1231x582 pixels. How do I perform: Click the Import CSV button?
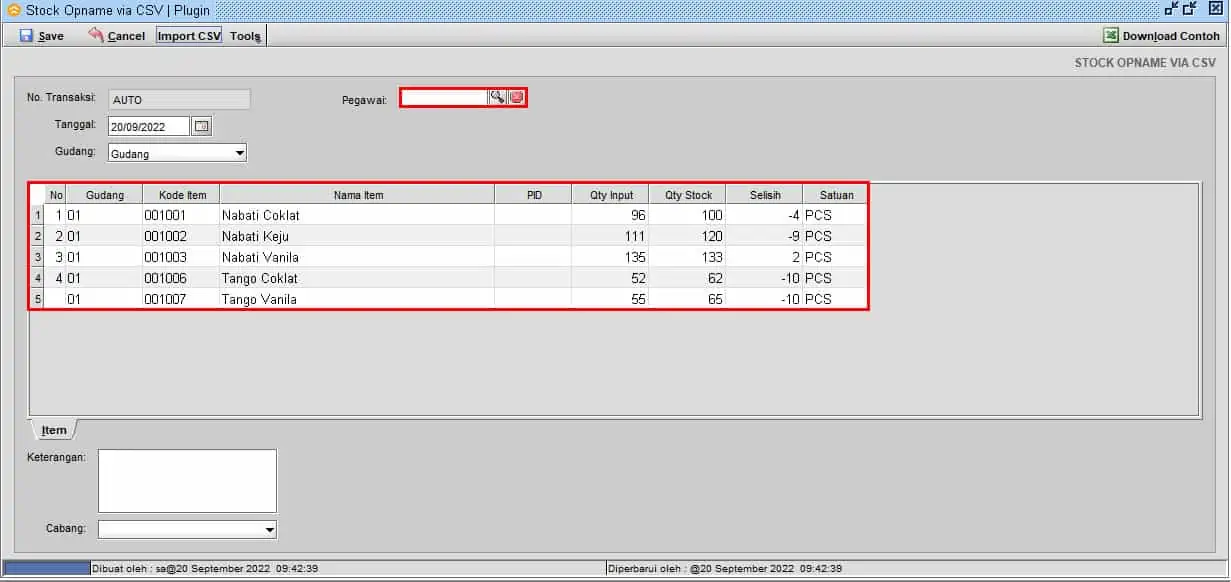pos(189,36)
